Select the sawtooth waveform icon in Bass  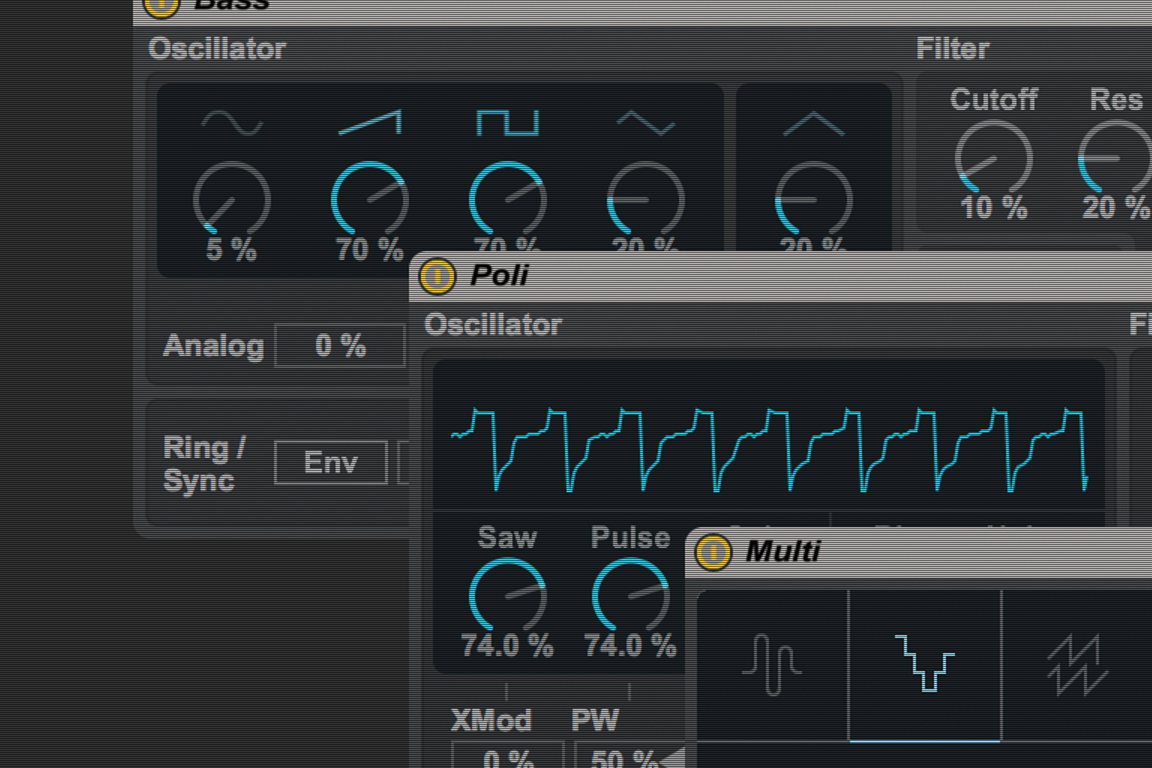coord(369,122)
